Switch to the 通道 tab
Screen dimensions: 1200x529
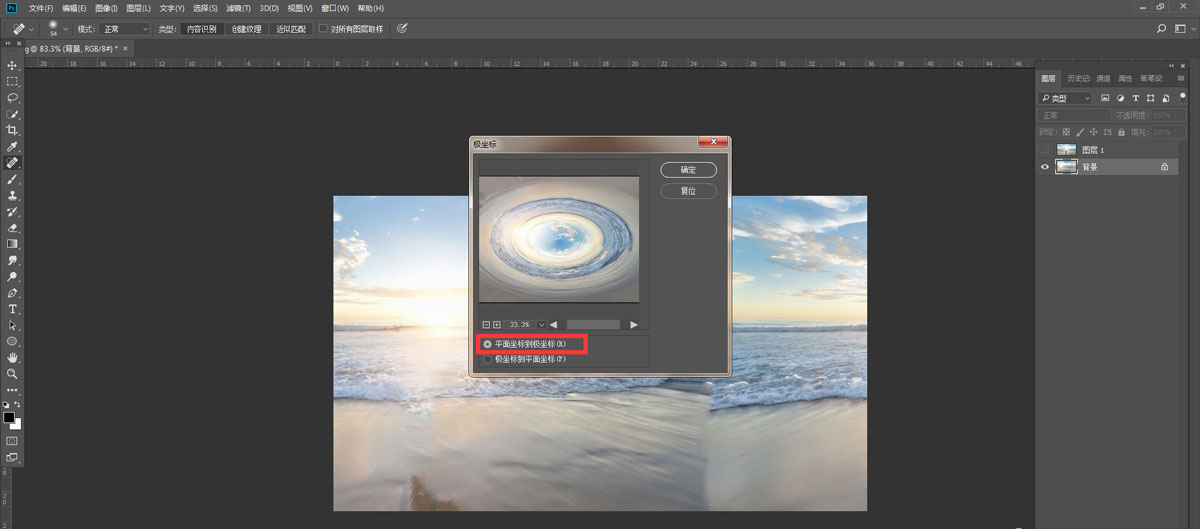click(1103, 78)
